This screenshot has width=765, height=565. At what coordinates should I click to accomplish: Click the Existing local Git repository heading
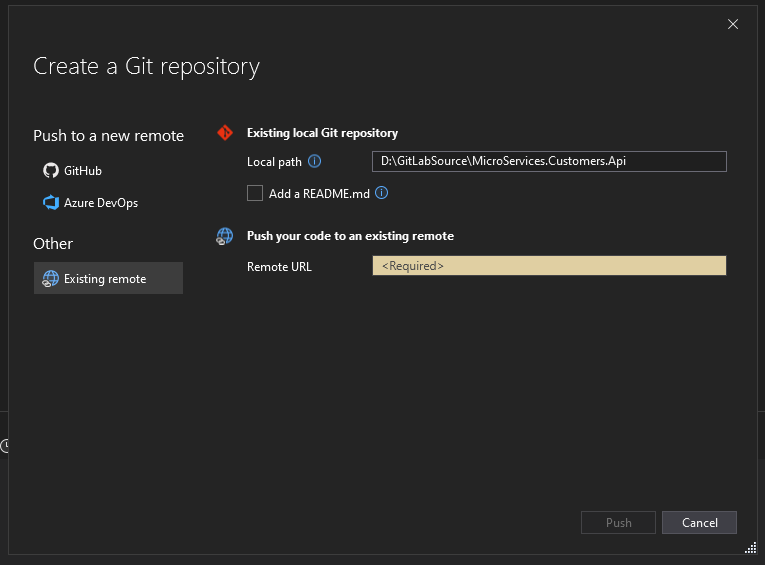322,133
